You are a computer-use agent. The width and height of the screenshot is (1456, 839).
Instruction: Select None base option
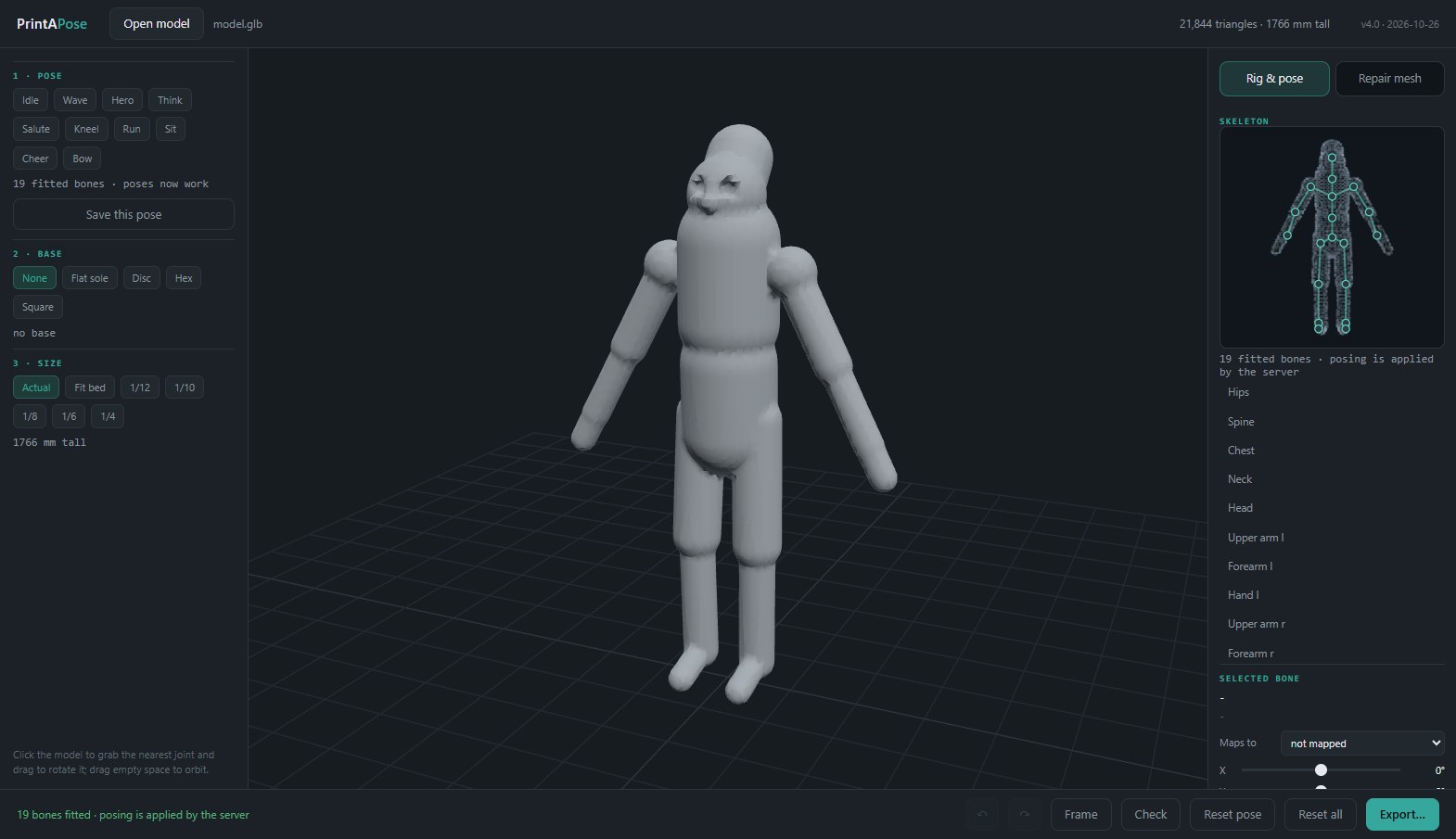tap(34, 278)
